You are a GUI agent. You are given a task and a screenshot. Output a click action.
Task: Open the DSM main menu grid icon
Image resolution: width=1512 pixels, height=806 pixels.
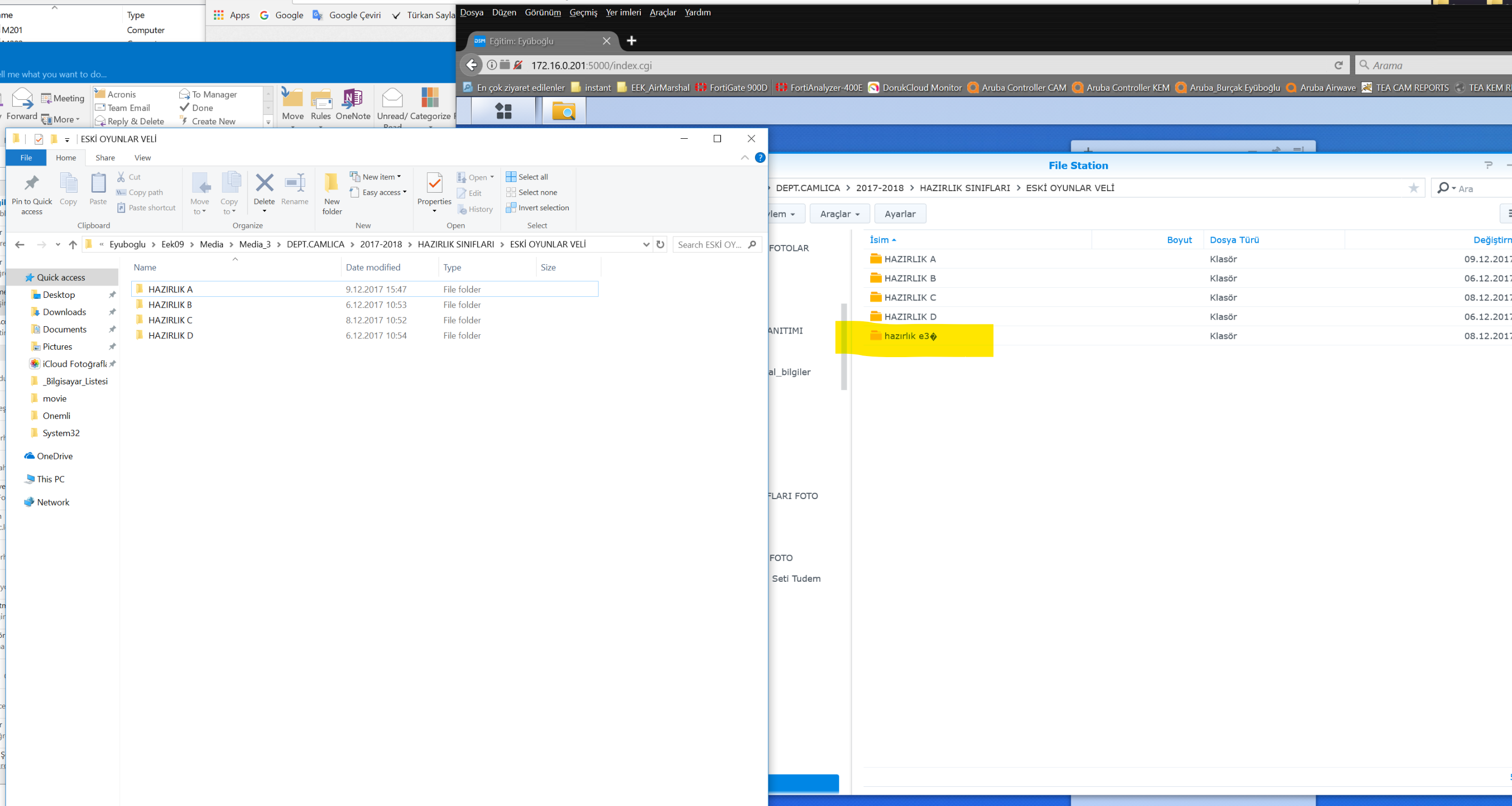coord(504,111)
